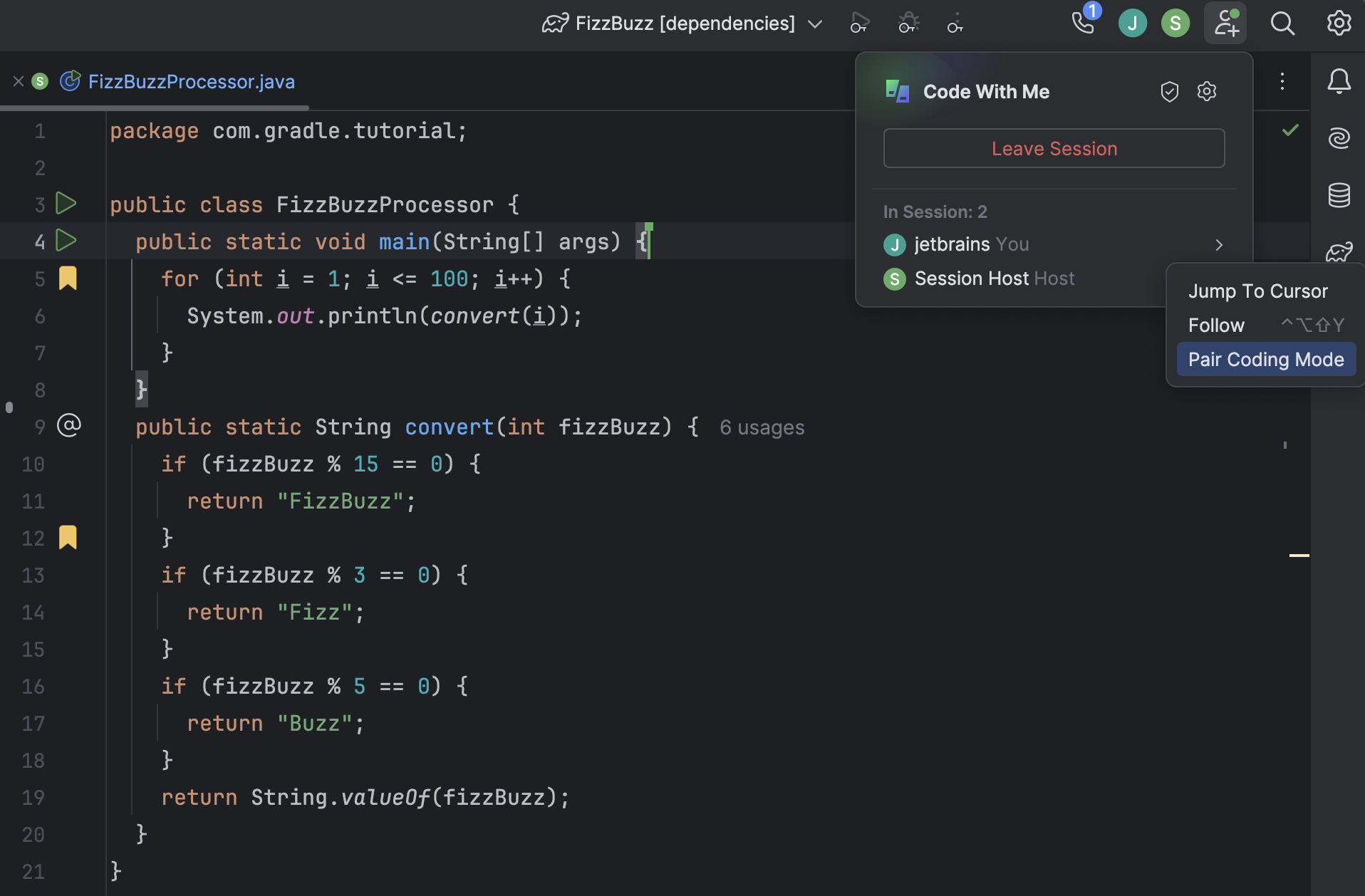This screenshot has width=1365, height=896.
Task: Open notifications via the bell icon
Action: pos(1339,81)
